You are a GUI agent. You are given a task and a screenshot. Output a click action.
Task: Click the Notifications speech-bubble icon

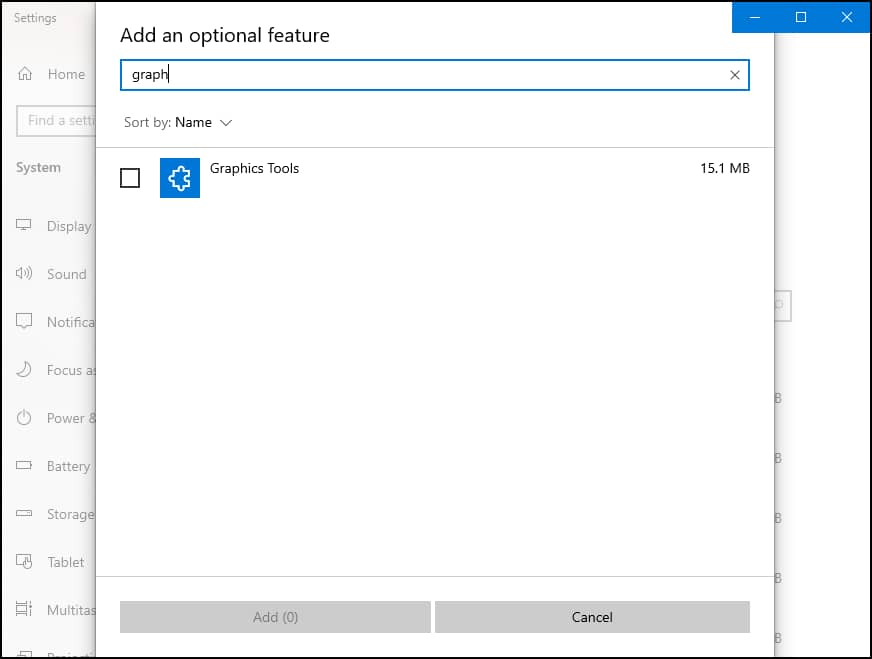tap(24, 321)
